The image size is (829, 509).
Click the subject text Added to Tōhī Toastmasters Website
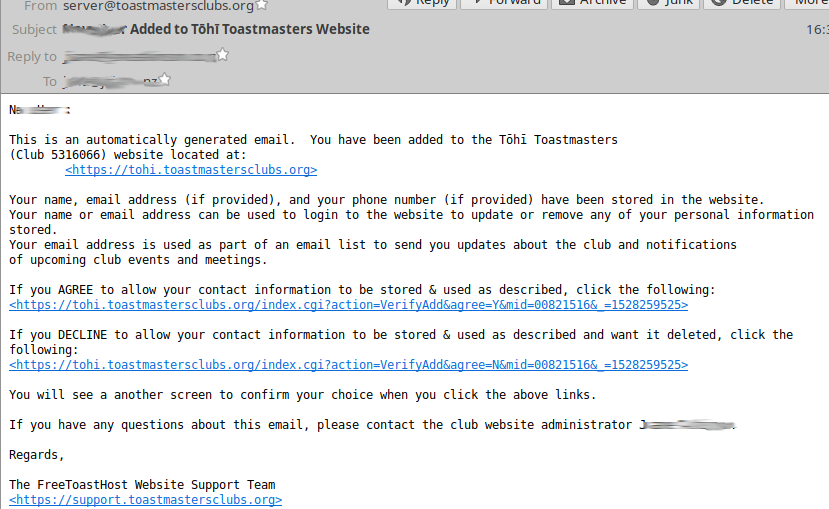point(250,29)
